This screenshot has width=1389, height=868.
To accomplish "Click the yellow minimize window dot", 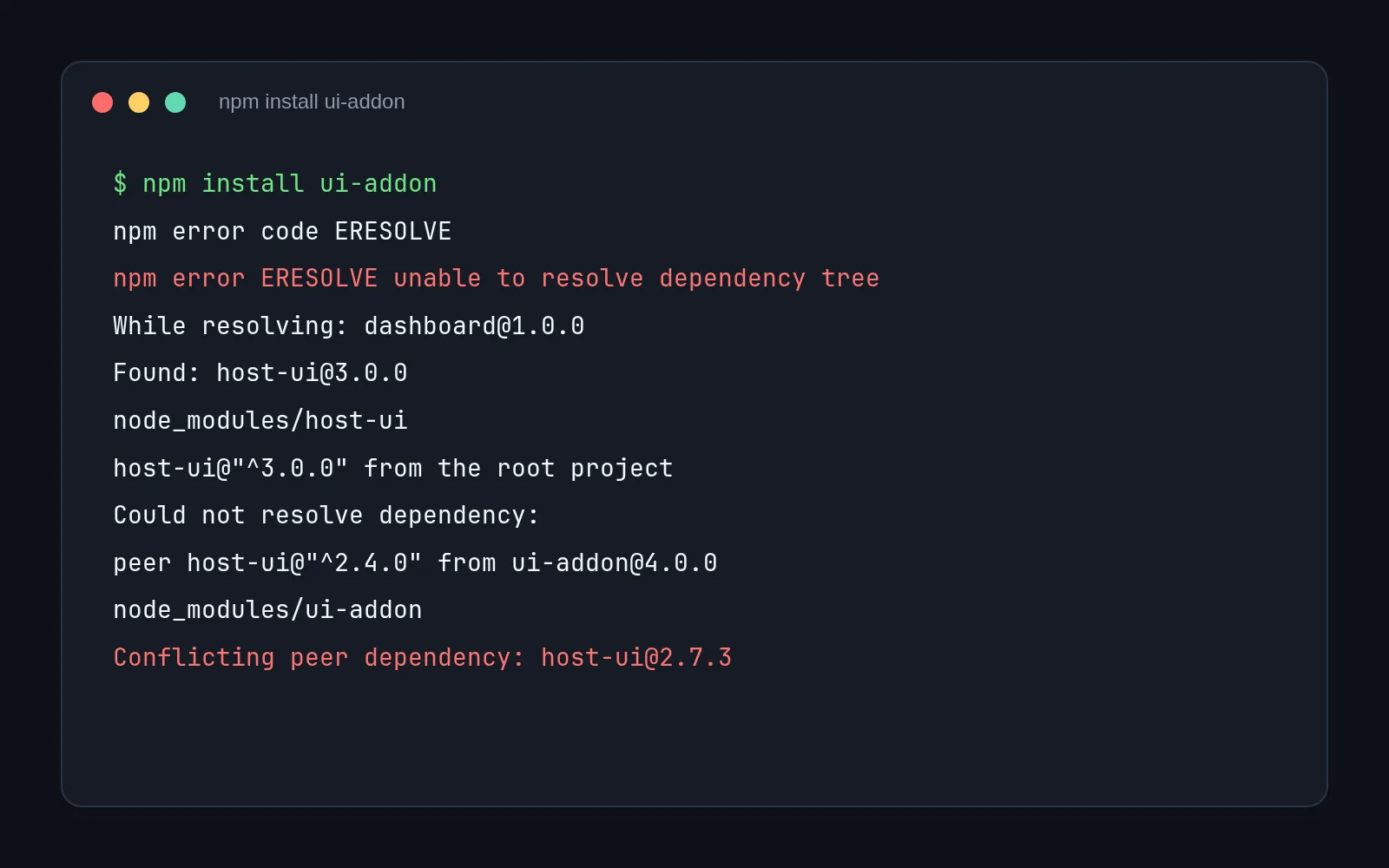I will (x=139, y=102).
